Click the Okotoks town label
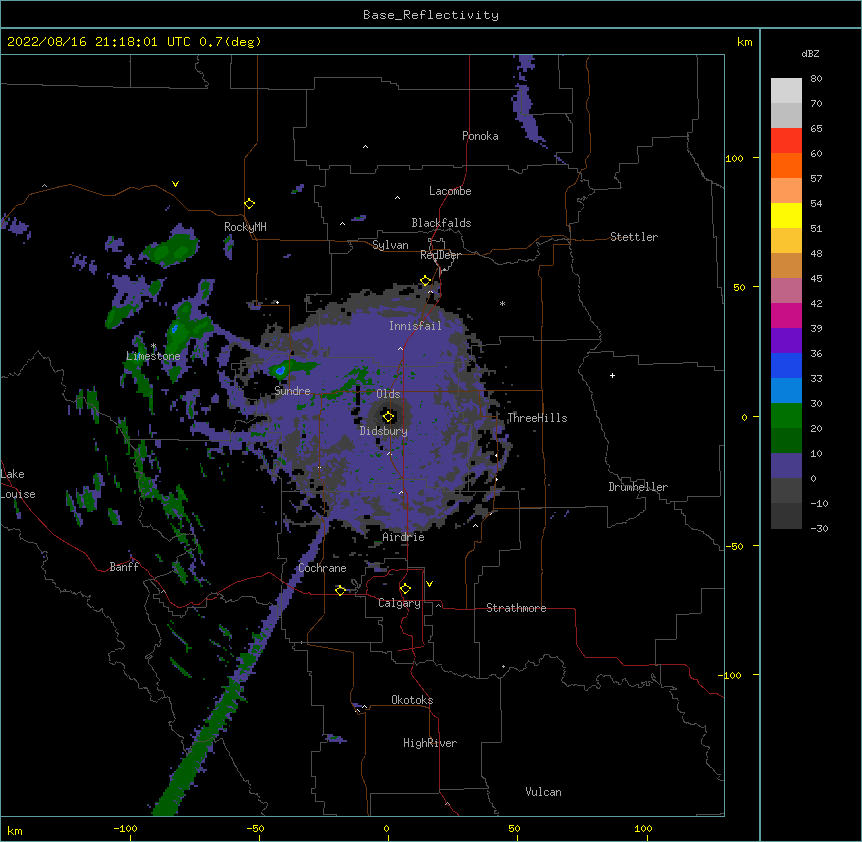 [x=412, y=700]
